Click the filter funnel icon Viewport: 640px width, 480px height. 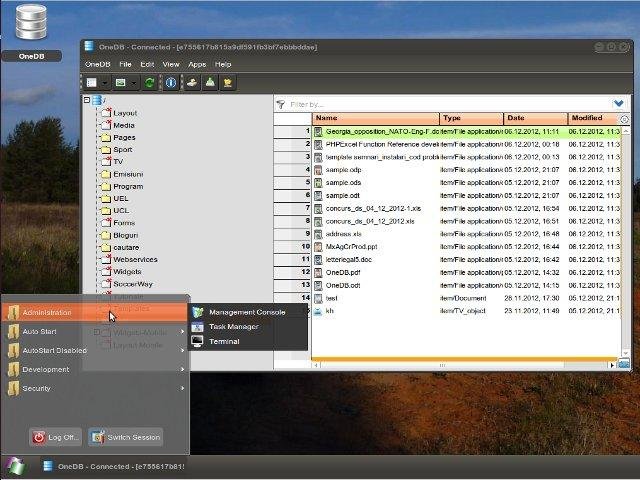(x=282, y=103)
